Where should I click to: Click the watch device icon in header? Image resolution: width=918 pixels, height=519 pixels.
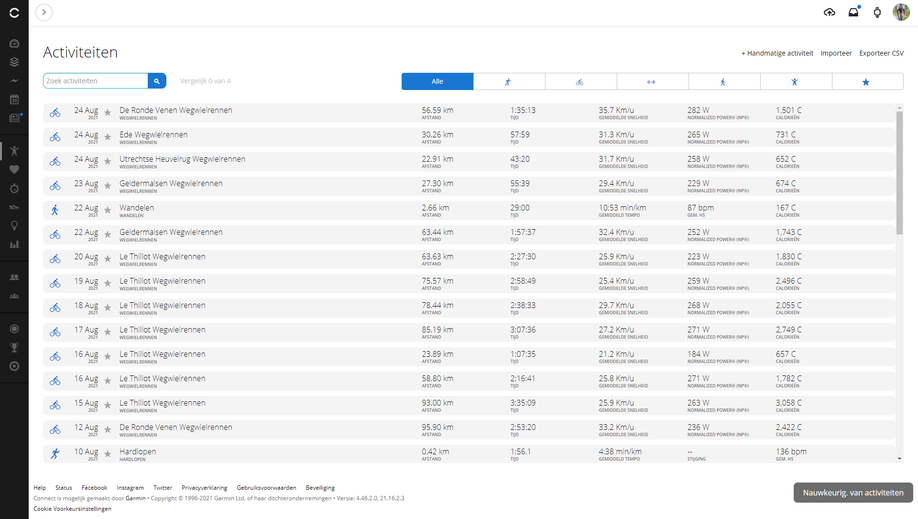coord(877,13)
